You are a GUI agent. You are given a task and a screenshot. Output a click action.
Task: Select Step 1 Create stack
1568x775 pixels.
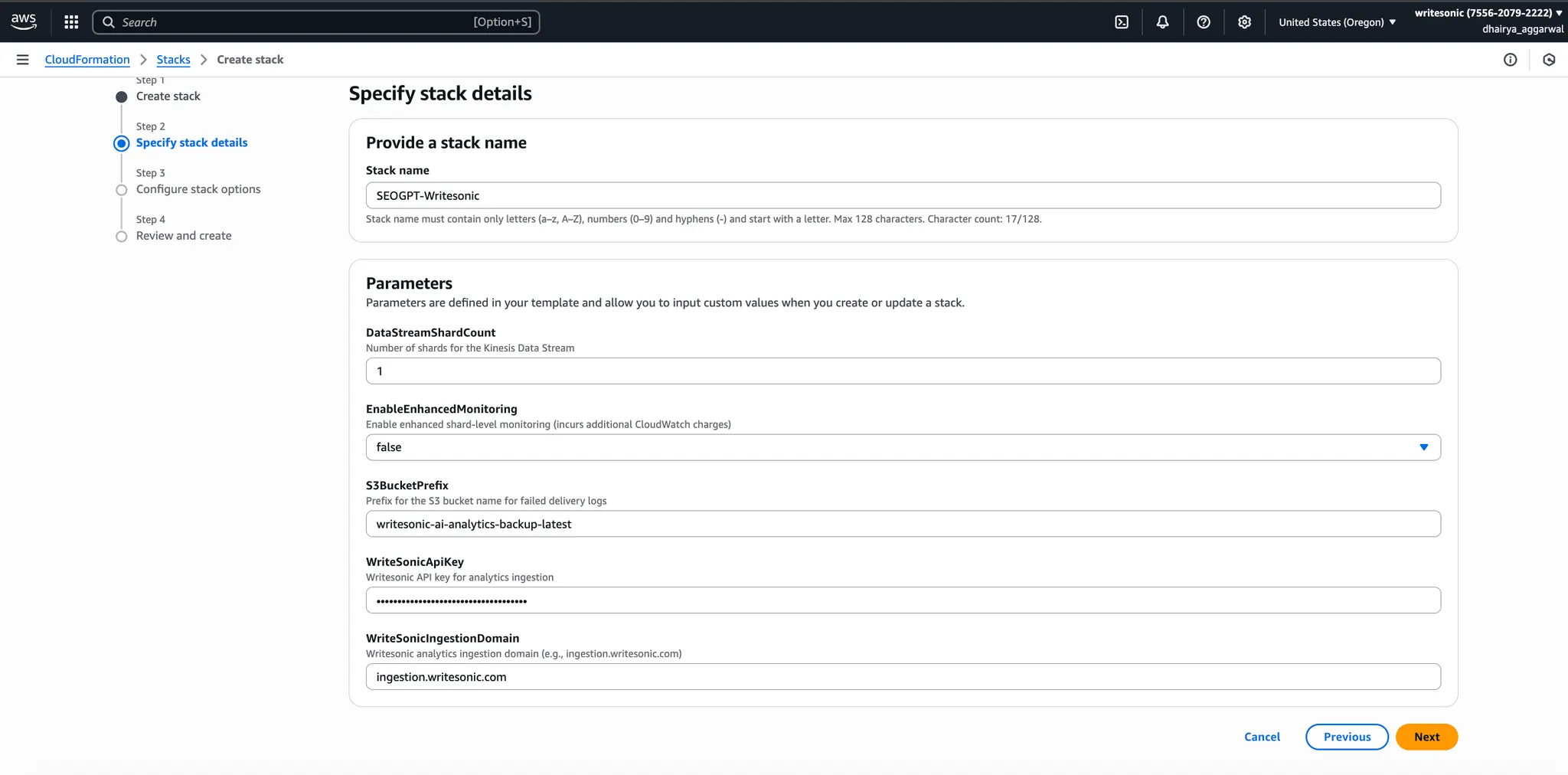[168, 96]
